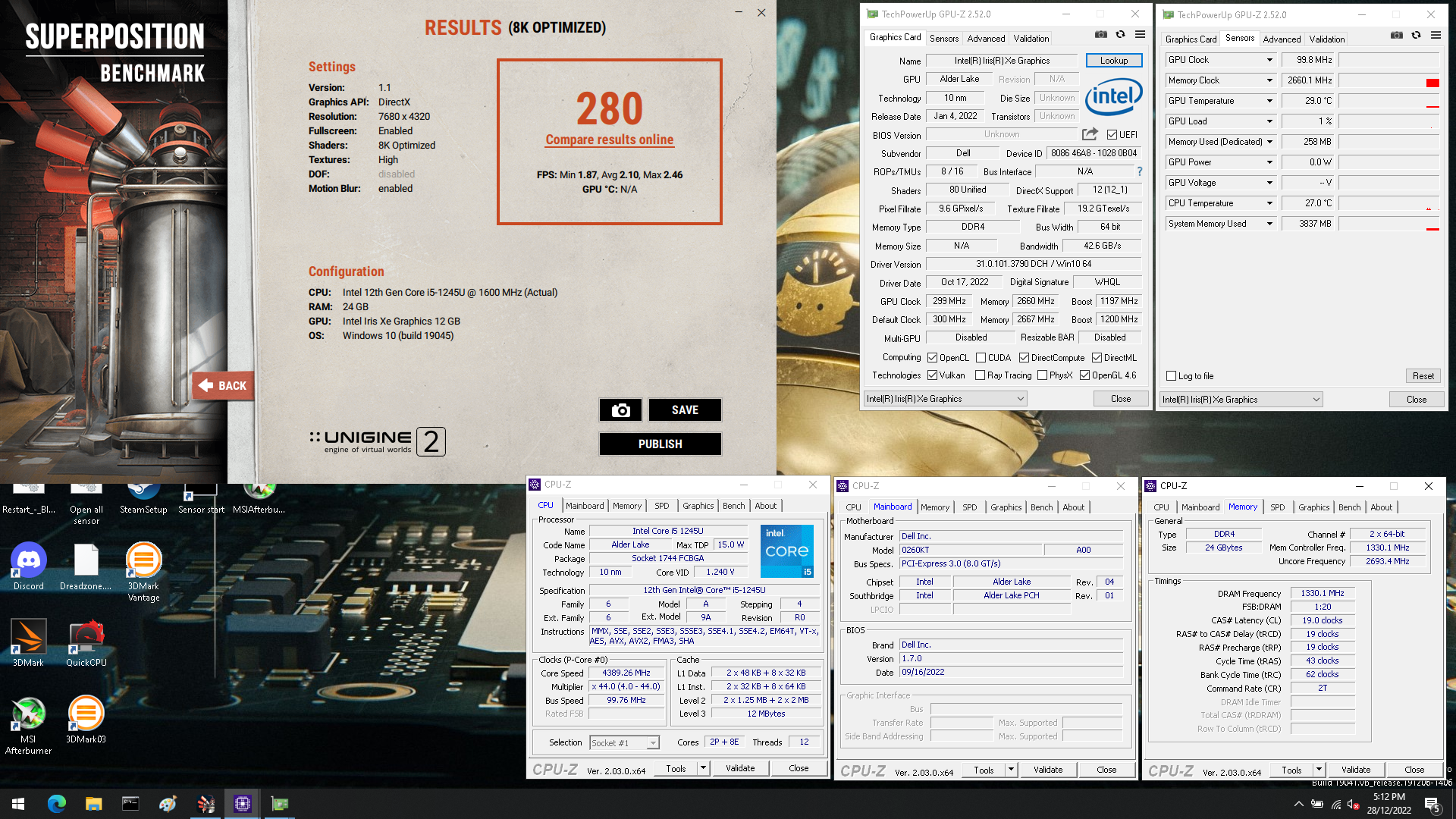
Task: Click the screenshot camera icon in Superposition results
Action: [x=620, y=410]
